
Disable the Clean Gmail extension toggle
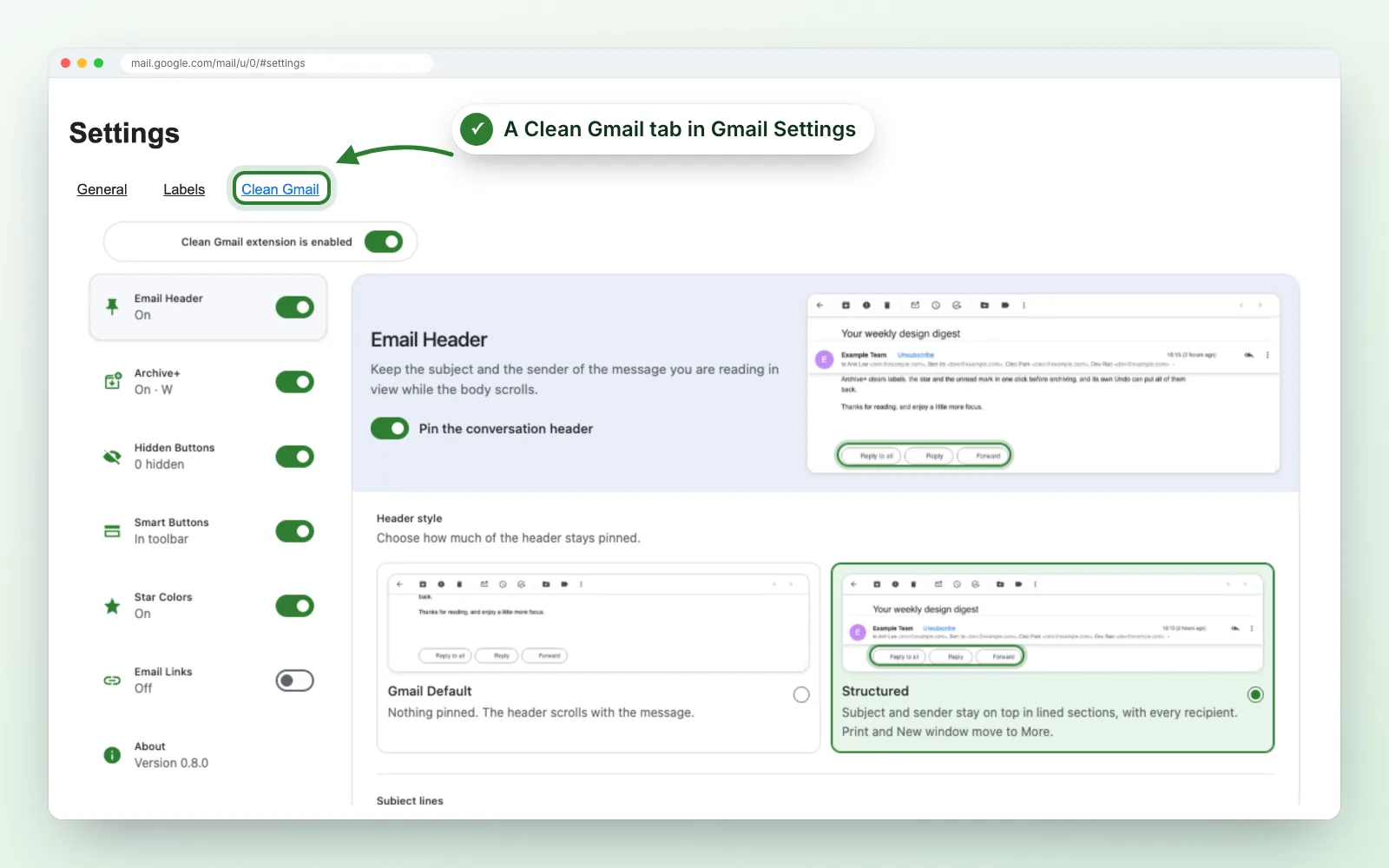coord(384,241)
